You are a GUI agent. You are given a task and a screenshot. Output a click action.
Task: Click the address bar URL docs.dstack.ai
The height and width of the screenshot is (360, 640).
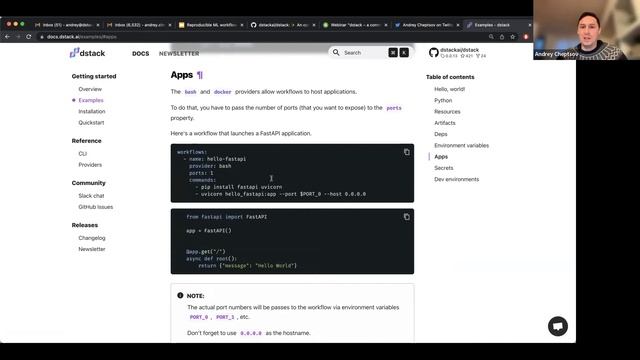click(x=82, y=37)
